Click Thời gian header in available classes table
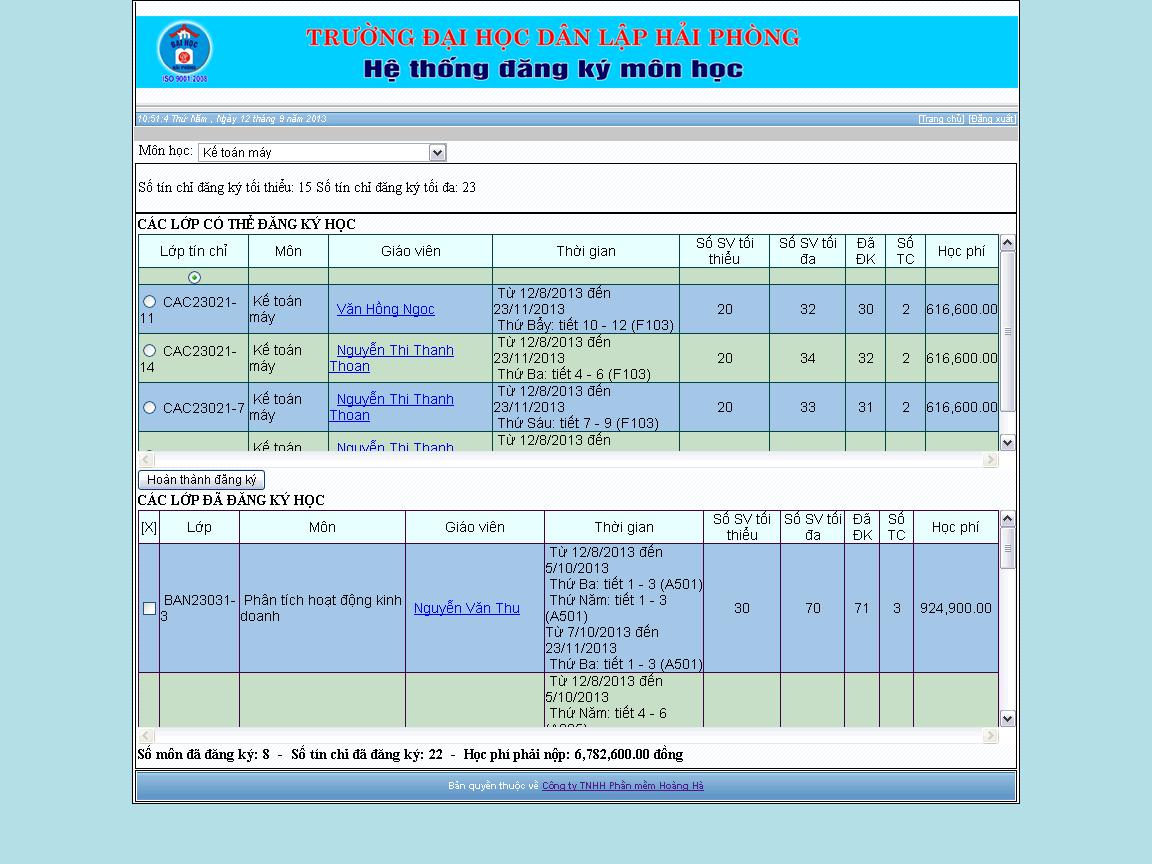 [x=586, y=251]
